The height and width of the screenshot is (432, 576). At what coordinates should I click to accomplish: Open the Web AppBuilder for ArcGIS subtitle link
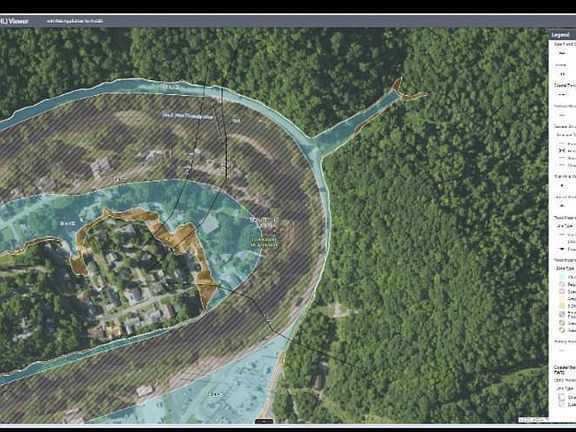[75, 21]
